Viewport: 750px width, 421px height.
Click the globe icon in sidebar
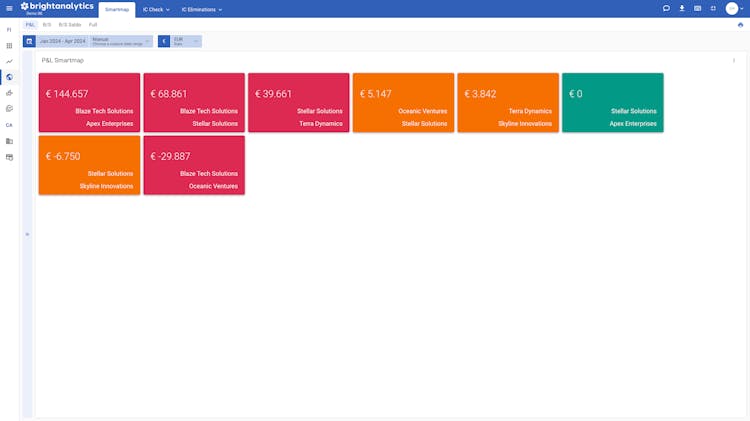(9, 77)
